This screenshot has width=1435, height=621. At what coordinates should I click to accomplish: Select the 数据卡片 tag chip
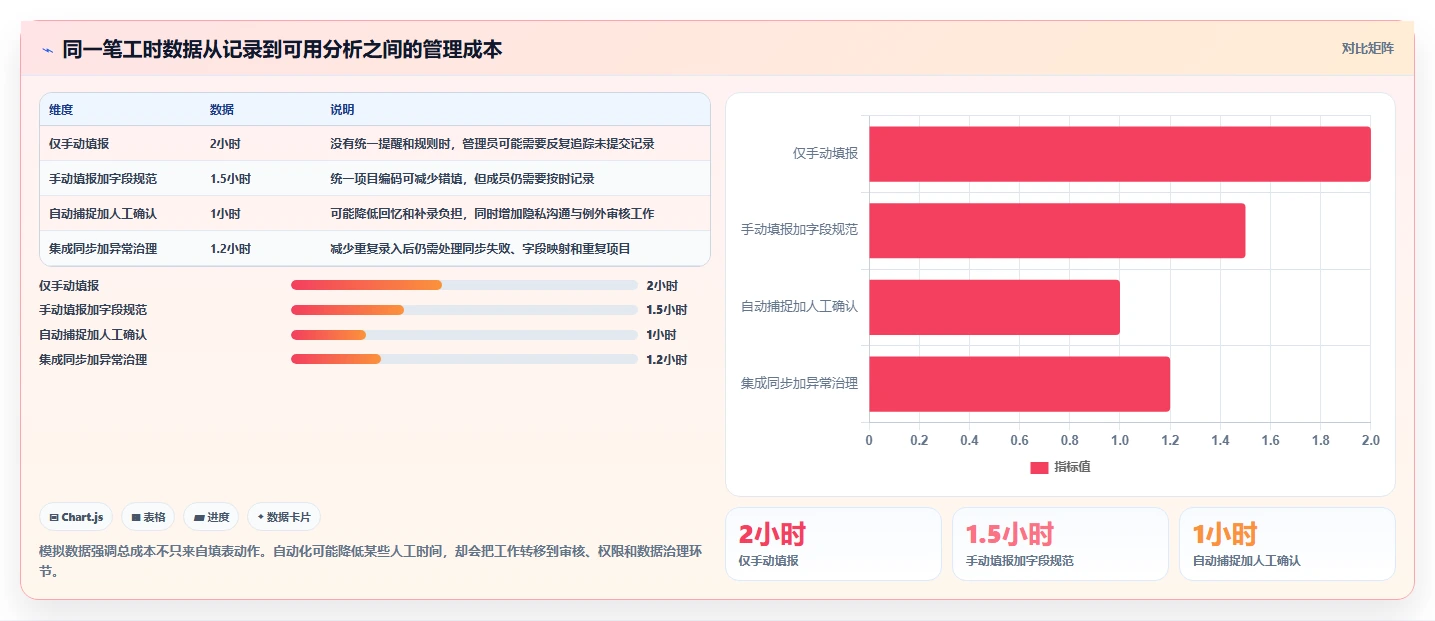[x=284, y=517]
